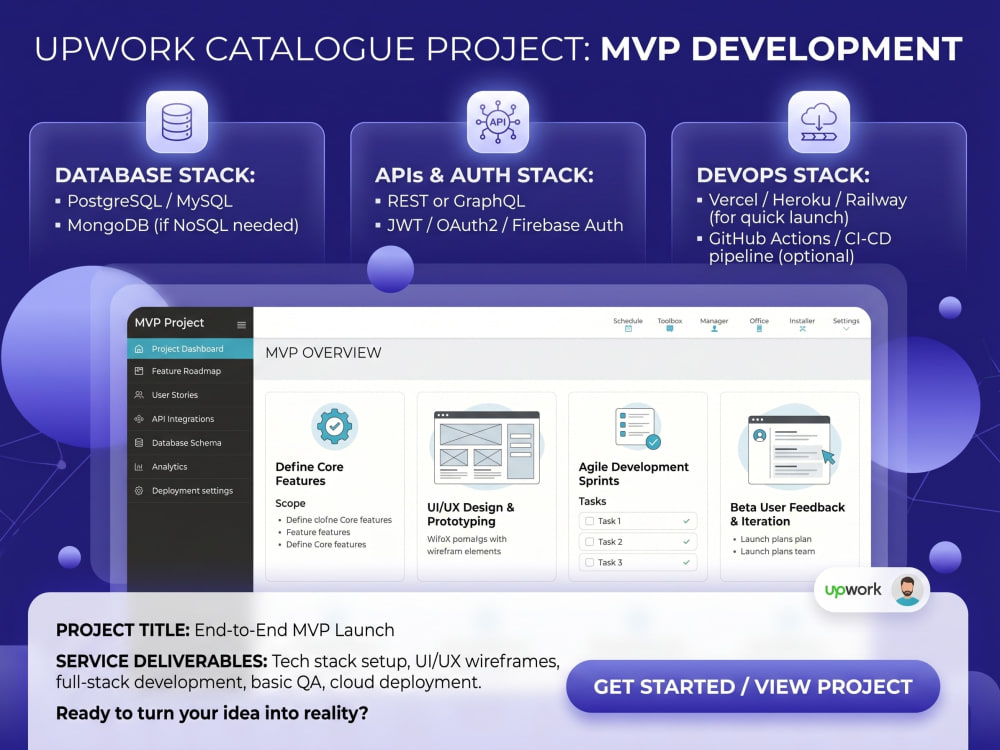1000x750 pixels.
Task: Click the Schedule calendar icon
Action: click(628, 329)
